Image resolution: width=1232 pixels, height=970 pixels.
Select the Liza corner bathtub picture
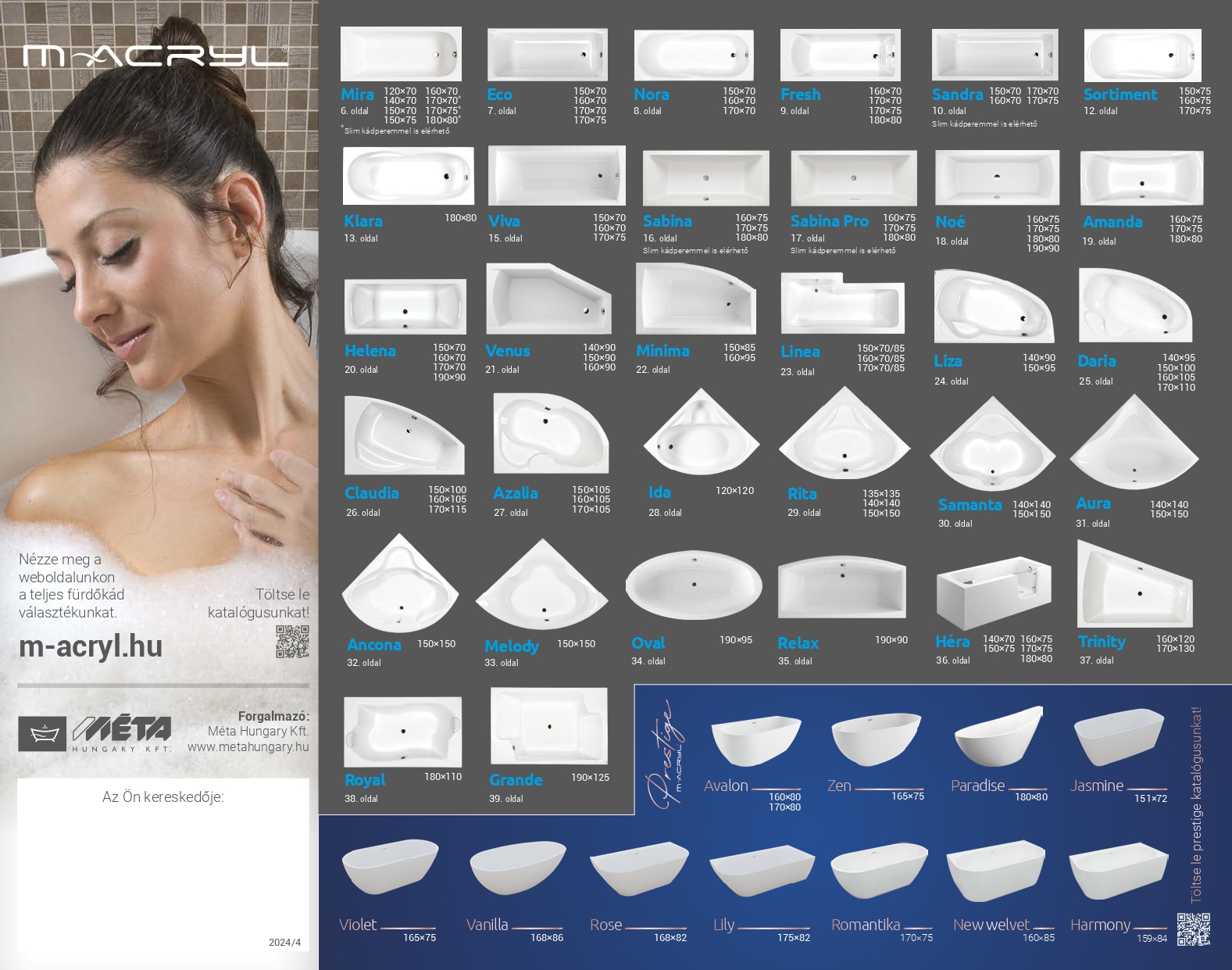[x=995, y=307]
